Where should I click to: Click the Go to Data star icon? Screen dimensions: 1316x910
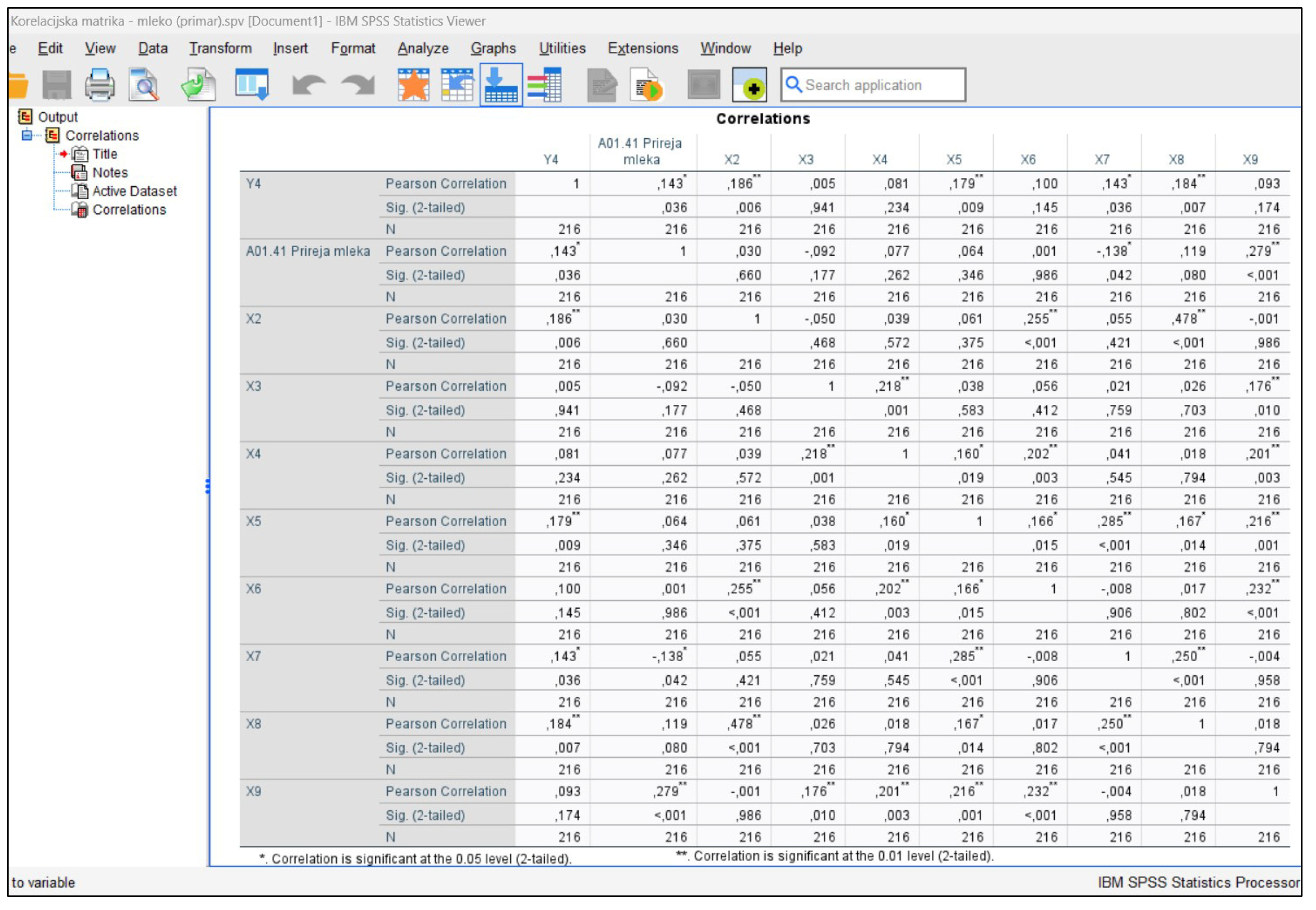pyautogui.click(x=413, y=85)
